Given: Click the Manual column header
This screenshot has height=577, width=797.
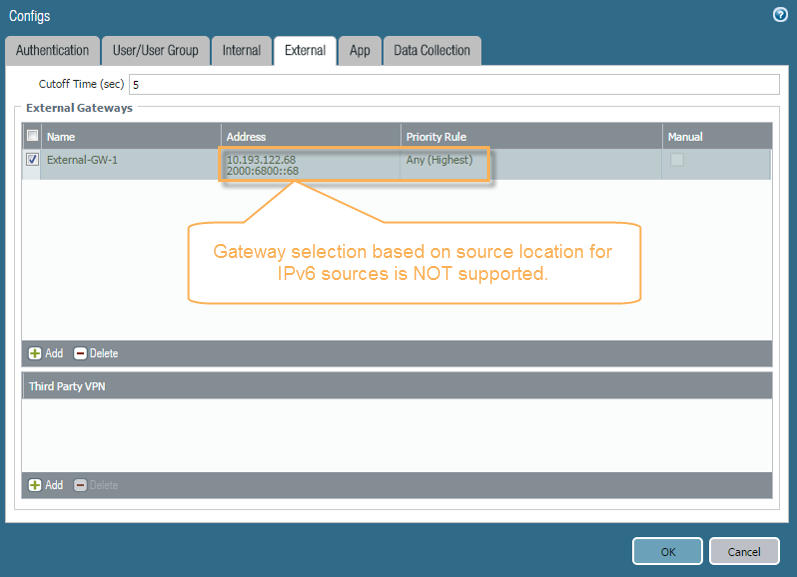Looking at the screenshot, I should click(717, 136).
